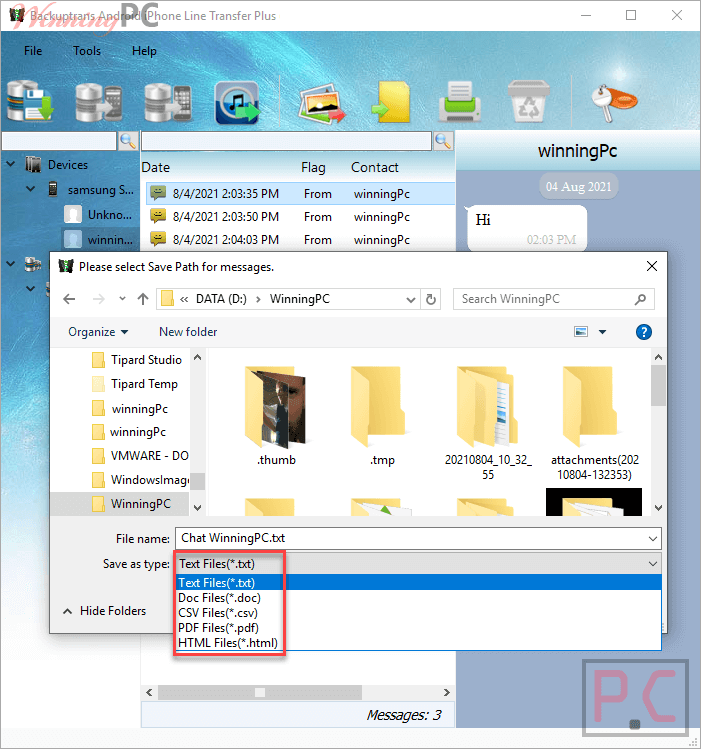Click transfer messages from database to iPhone icon
This screenshot has width=701, height=749.
[168, 102]
